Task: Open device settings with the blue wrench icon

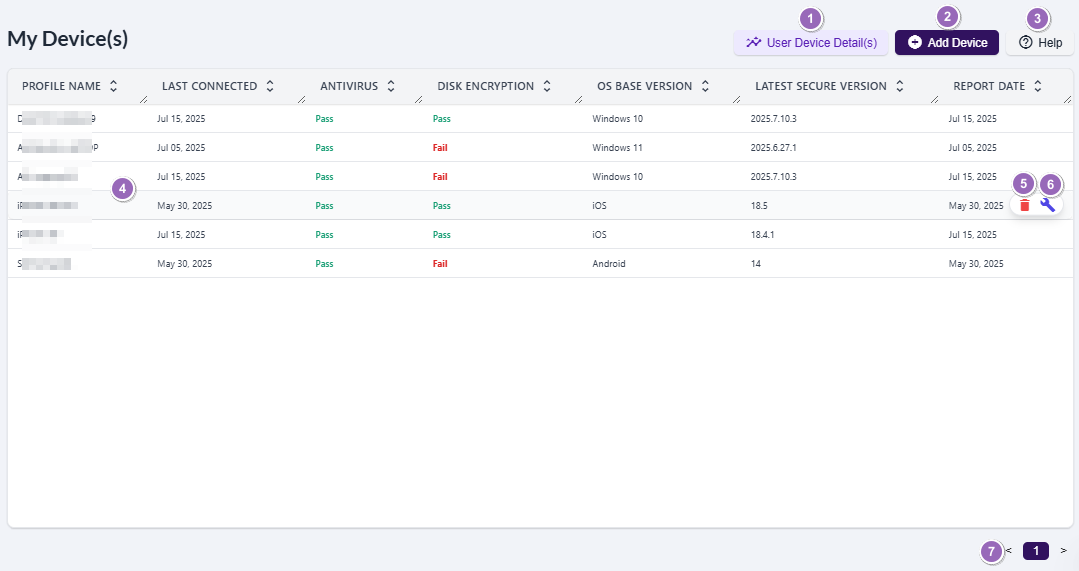Action: coord(1047,205)
